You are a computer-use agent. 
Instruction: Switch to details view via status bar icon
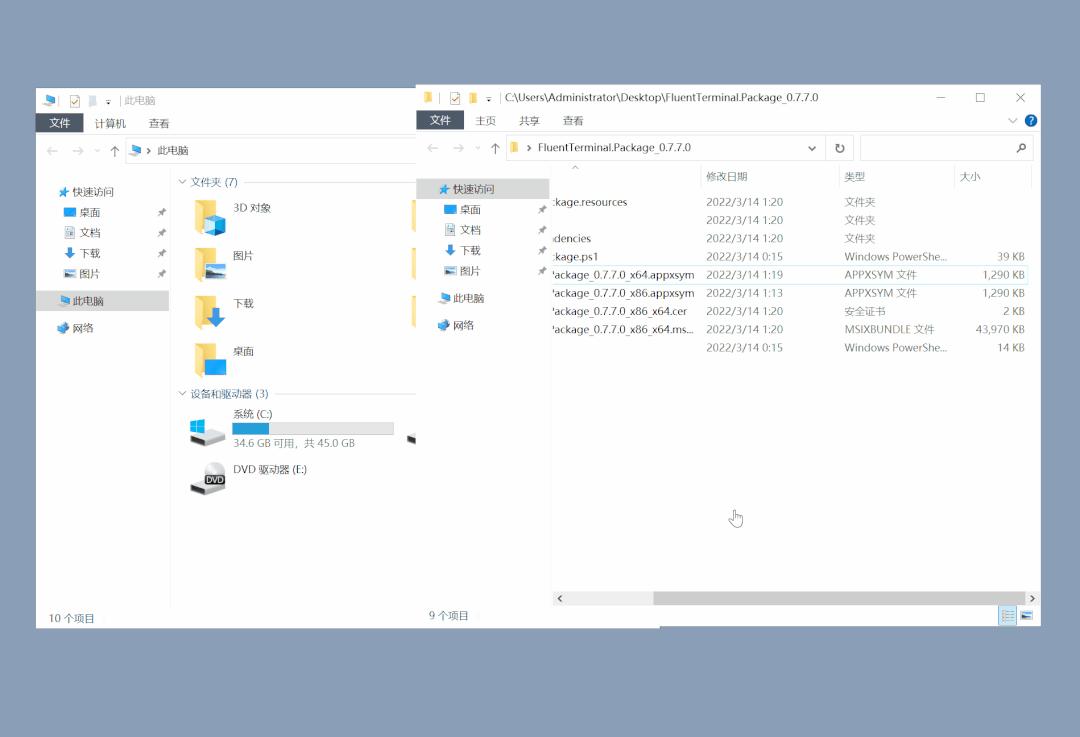1007,616
